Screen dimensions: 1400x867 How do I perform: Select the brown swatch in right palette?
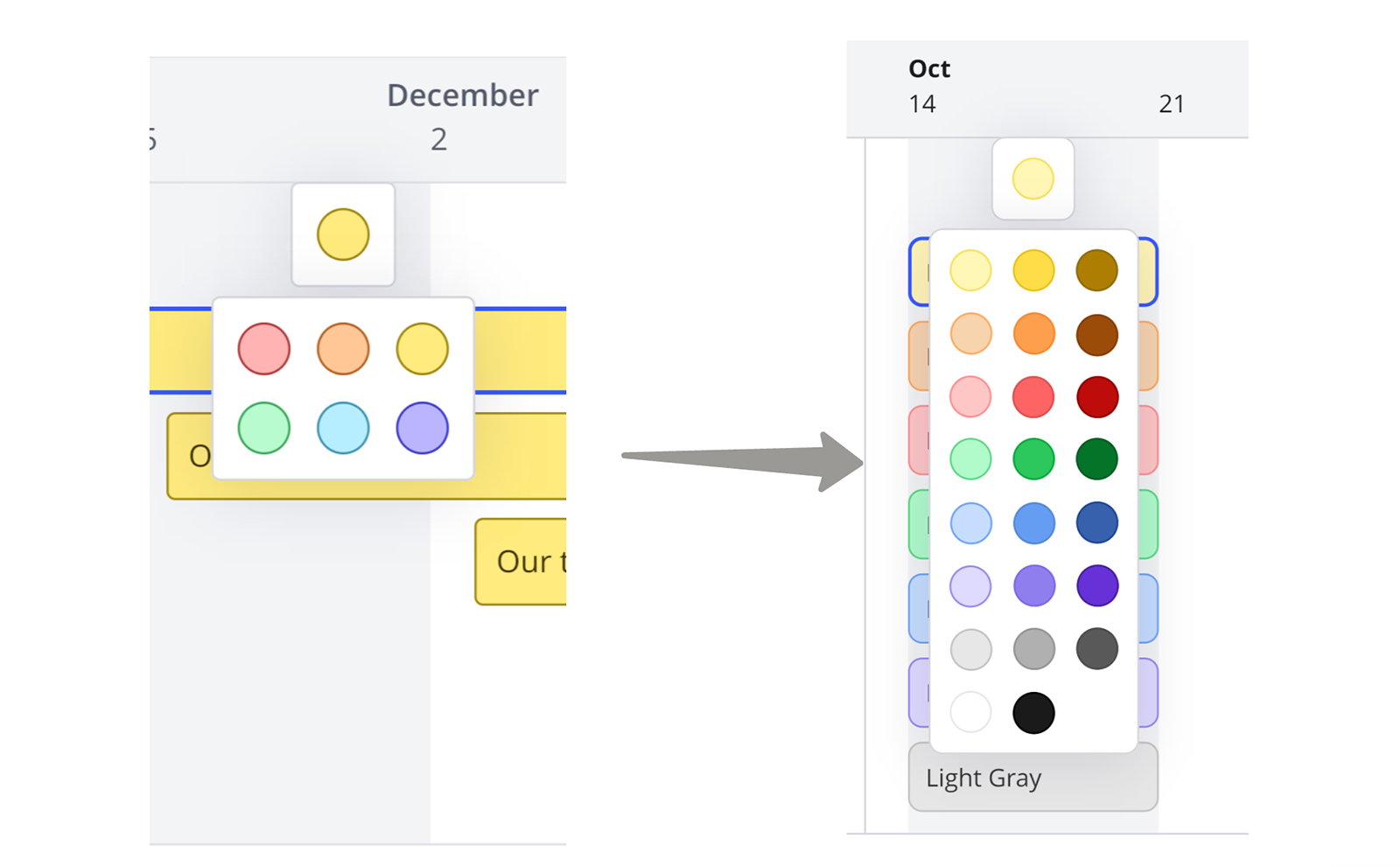pyautogui.click(x=1096, y=333)
